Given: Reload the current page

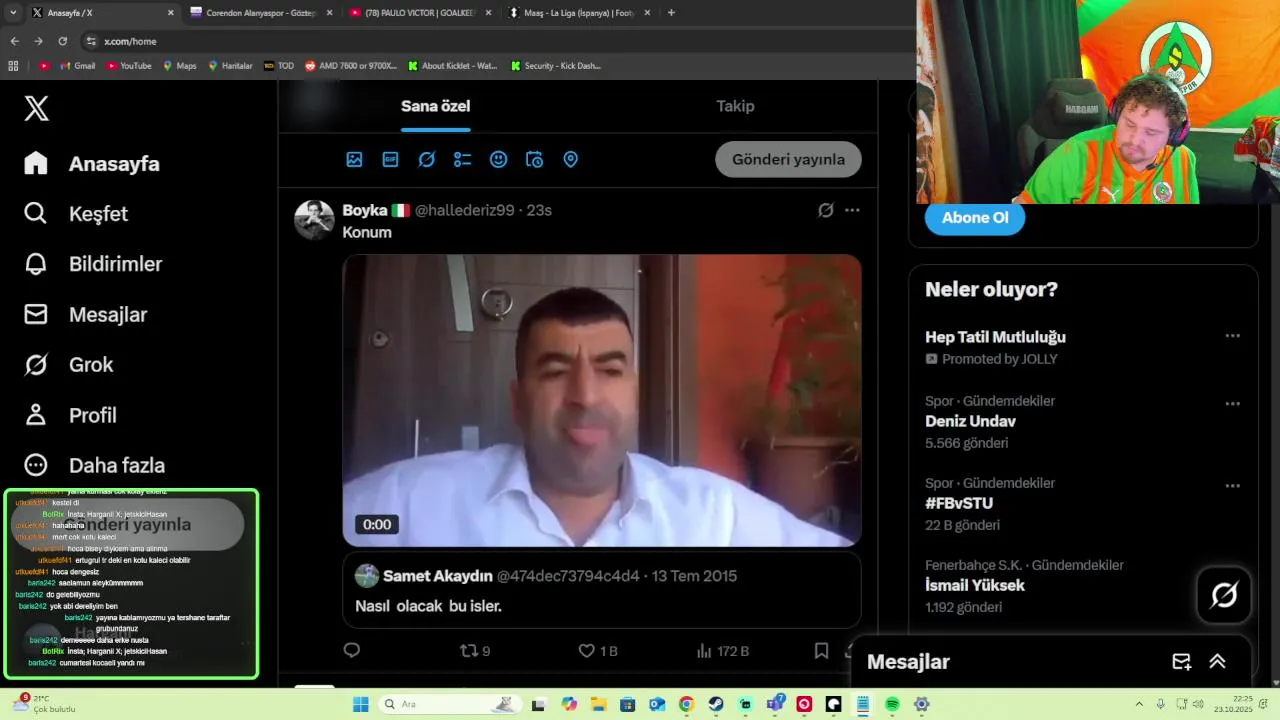Looking at the screenshot, I should point(62,41).
